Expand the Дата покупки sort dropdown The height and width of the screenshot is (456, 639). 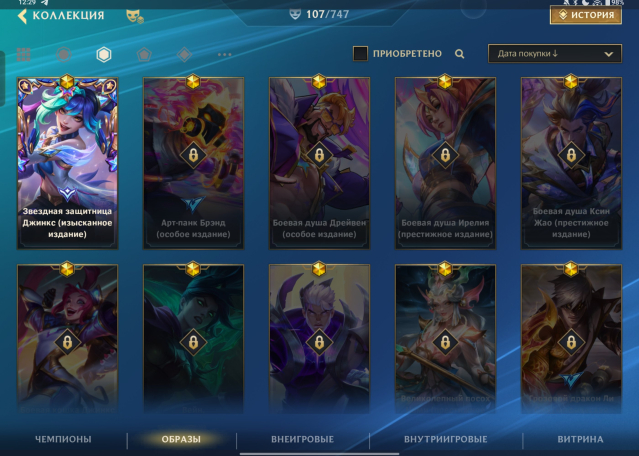(555, 53)
